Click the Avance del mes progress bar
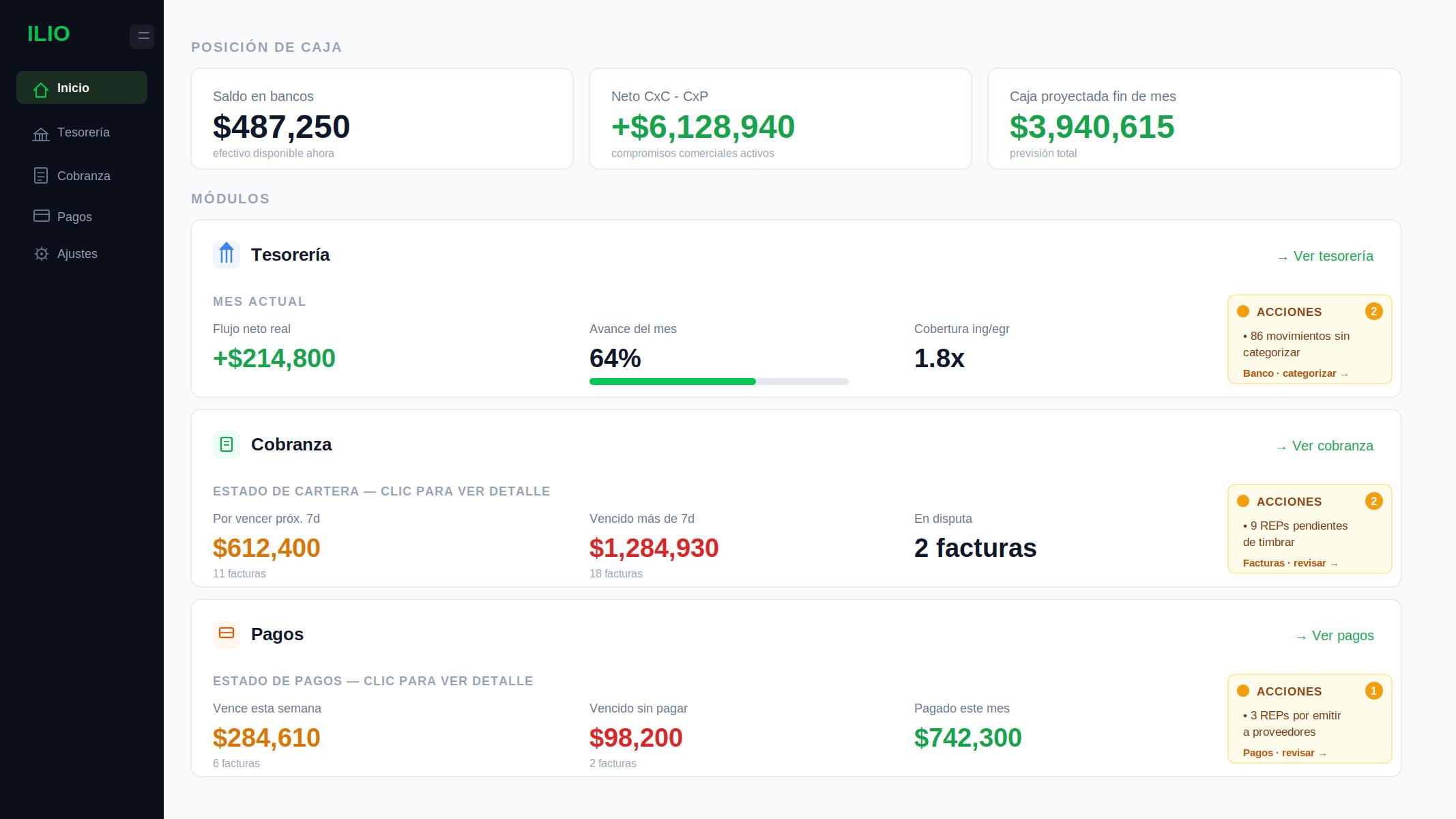The image size is (1456, 819). click(719, 382)
